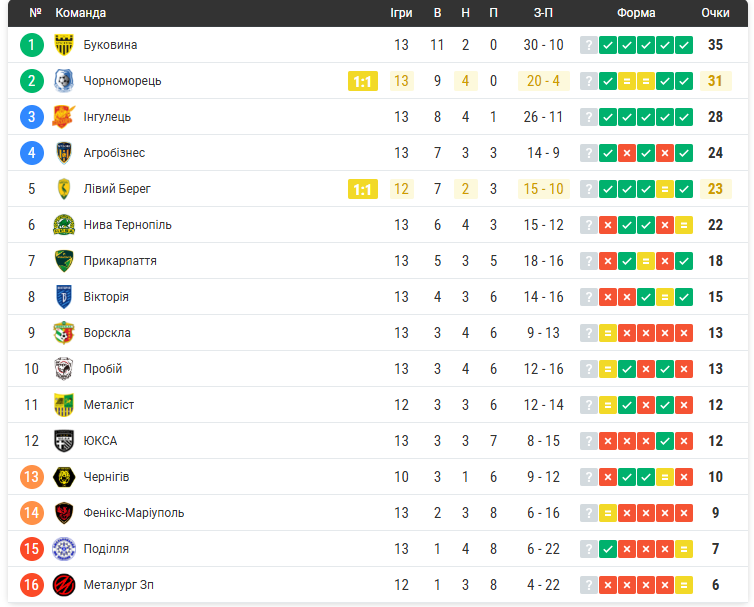Viewport: 754px width, 607px height.
Task: Click the Буковина team logo
Action: [x=64, y=45]
